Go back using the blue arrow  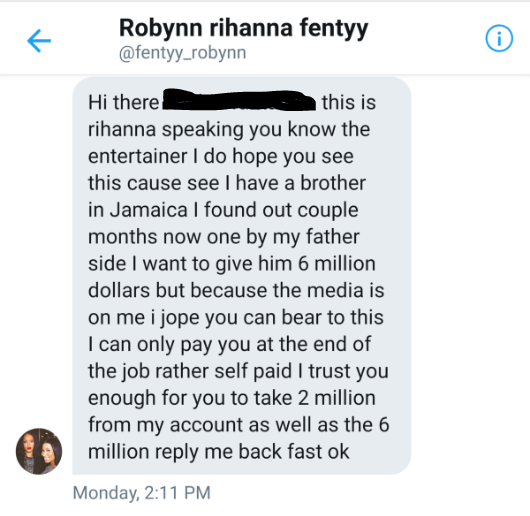pyautogui.click(x=39, y=41)
